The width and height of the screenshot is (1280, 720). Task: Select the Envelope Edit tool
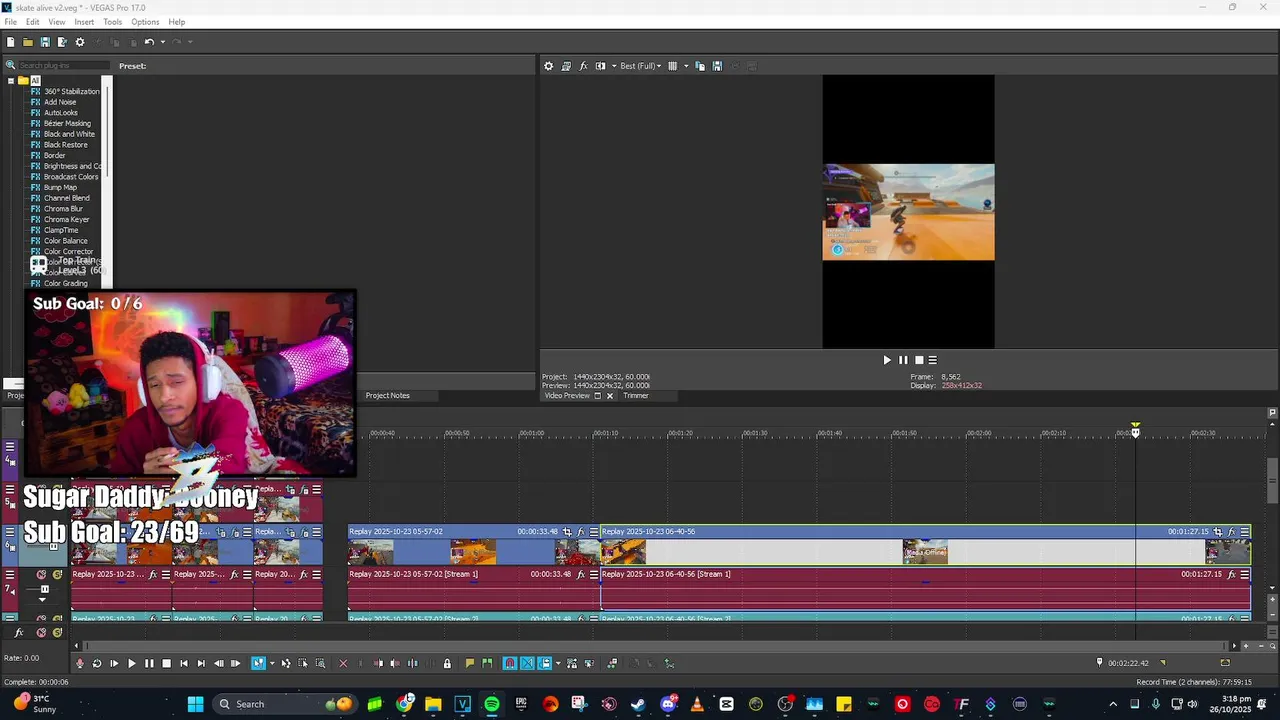click(286, 663)
